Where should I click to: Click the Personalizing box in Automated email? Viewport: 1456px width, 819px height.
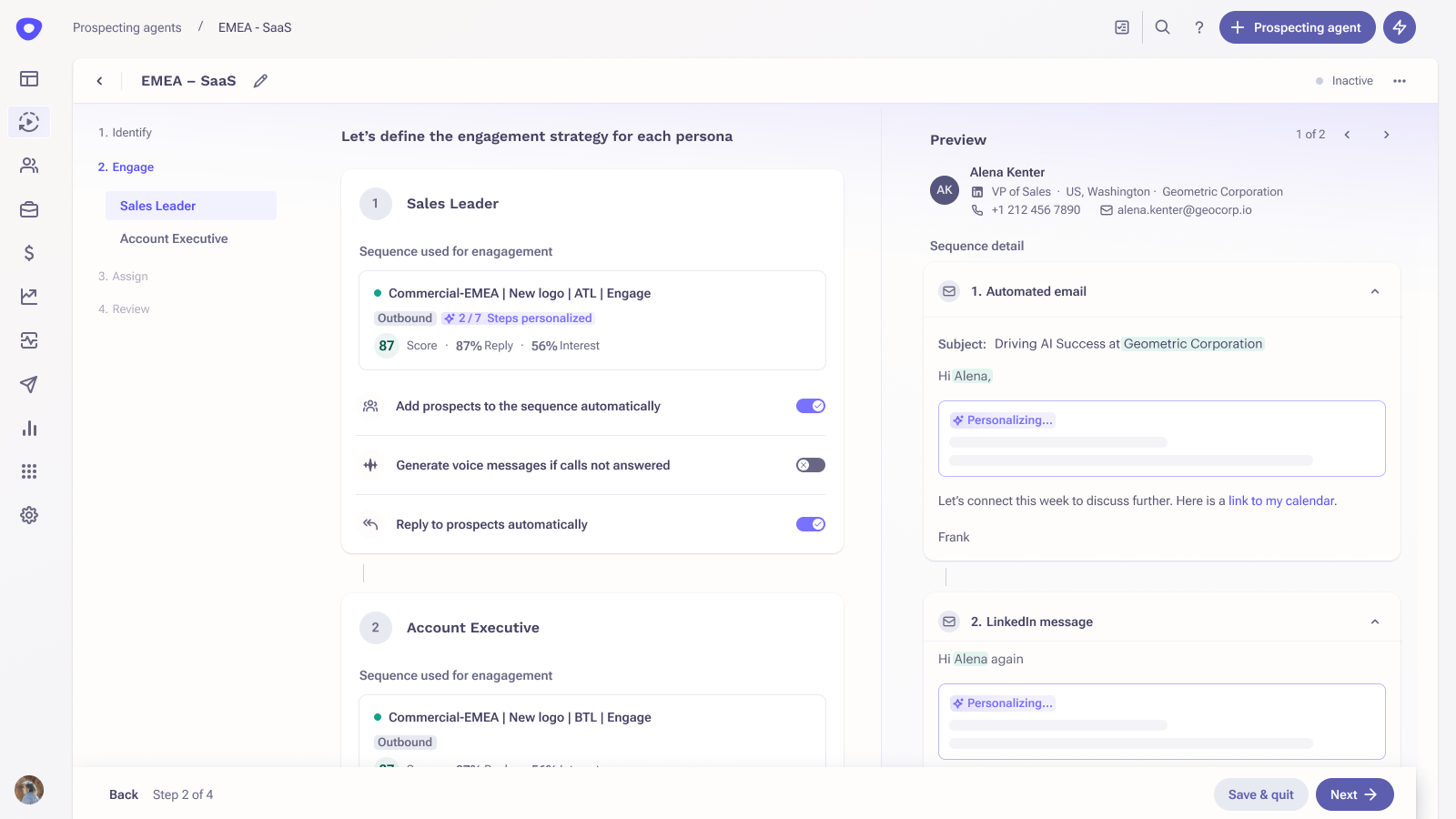tap(1162, 439)
